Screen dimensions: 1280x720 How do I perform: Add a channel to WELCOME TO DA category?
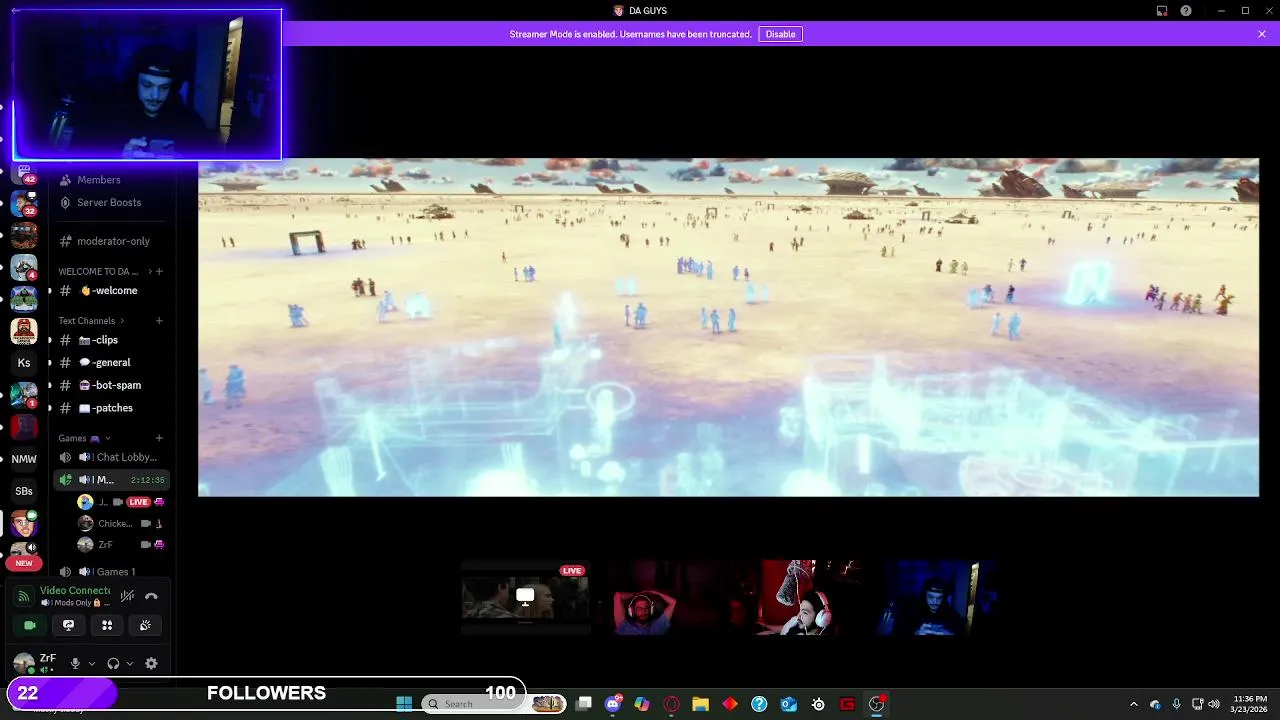(x=159, y=271)
